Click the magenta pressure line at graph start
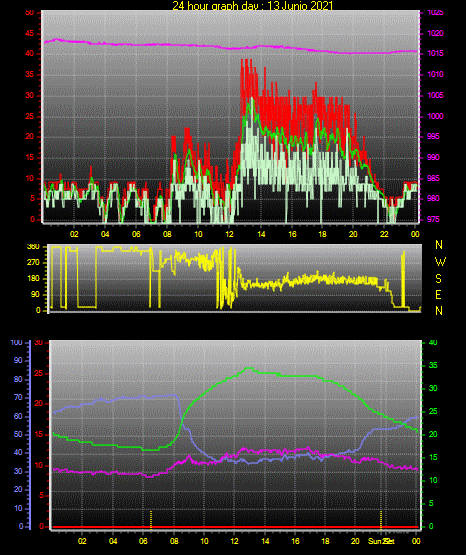 pos(45,42)
